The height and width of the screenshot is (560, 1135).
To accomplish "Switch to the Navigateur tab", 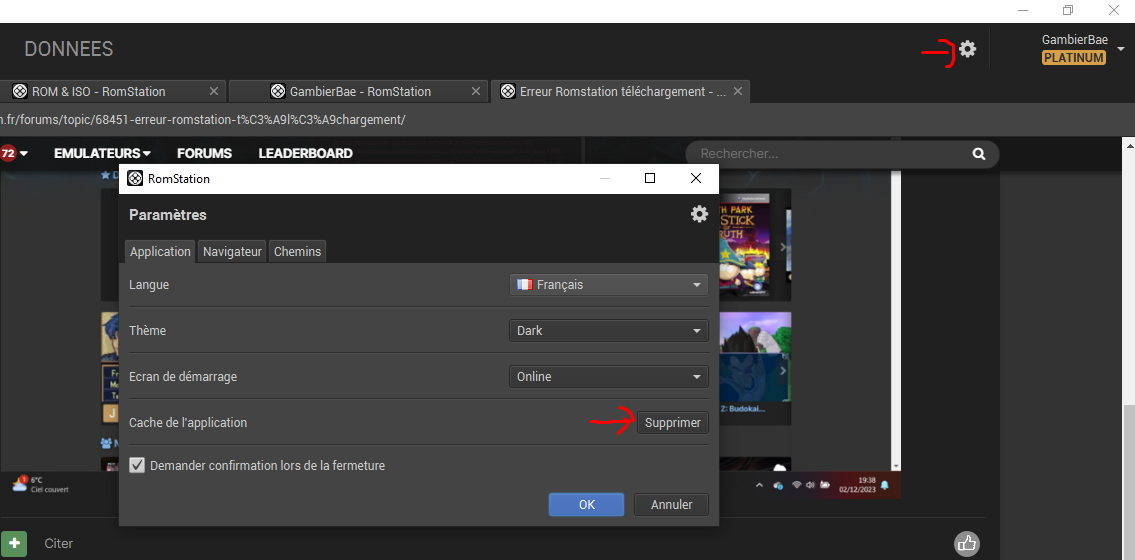I will tap(232, 252).
